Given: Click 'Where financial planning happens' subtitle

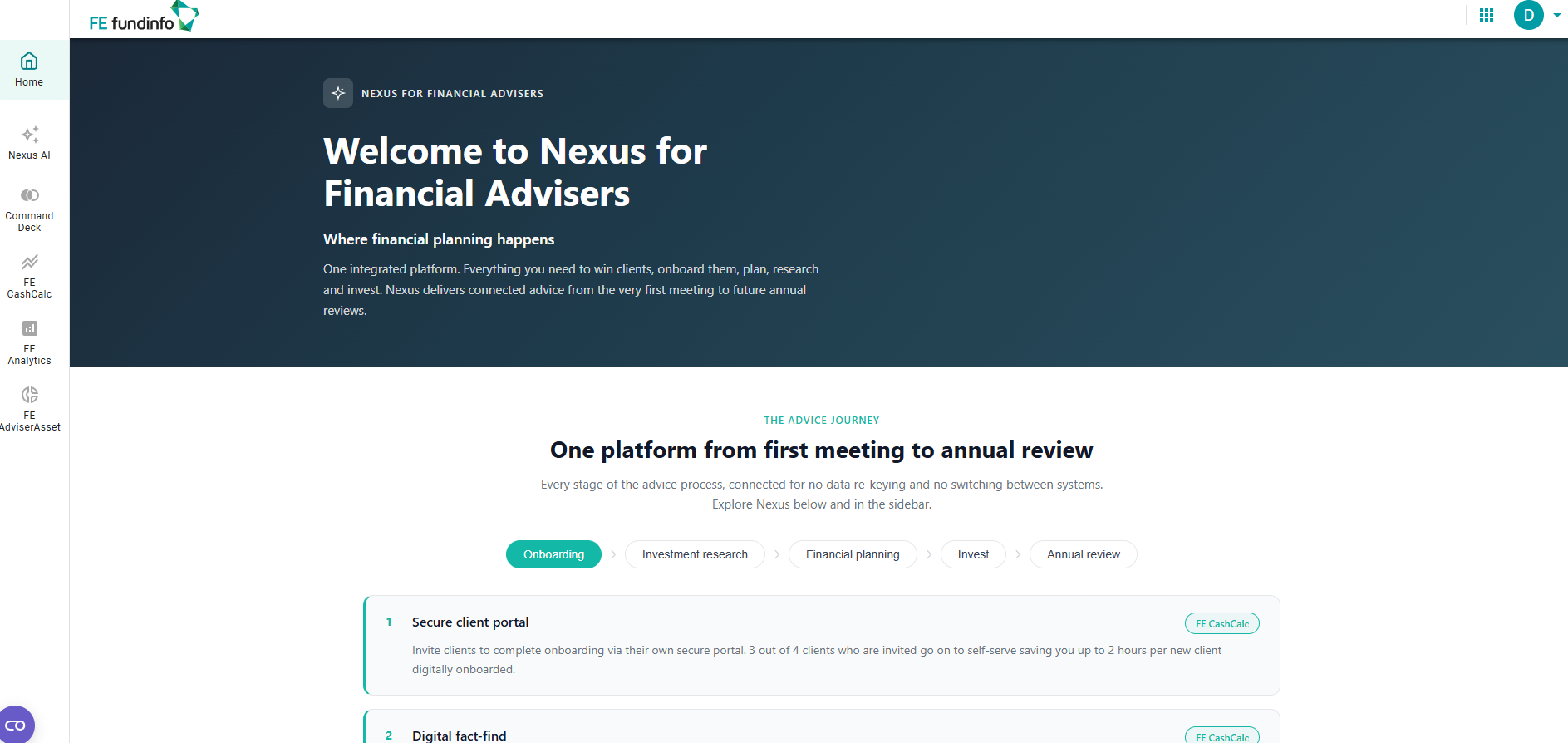Looking at the screenshot, I should click(x=439, y=239).
